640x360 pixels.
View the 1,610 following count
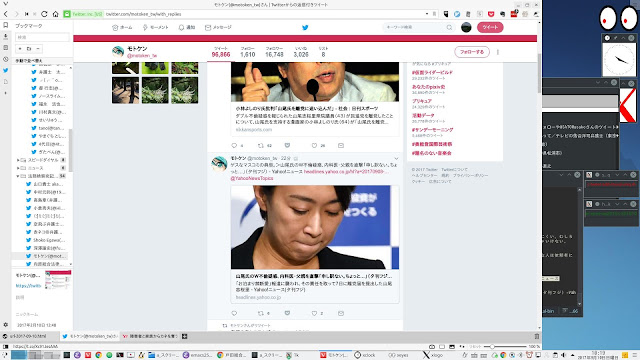click(247, 52)
